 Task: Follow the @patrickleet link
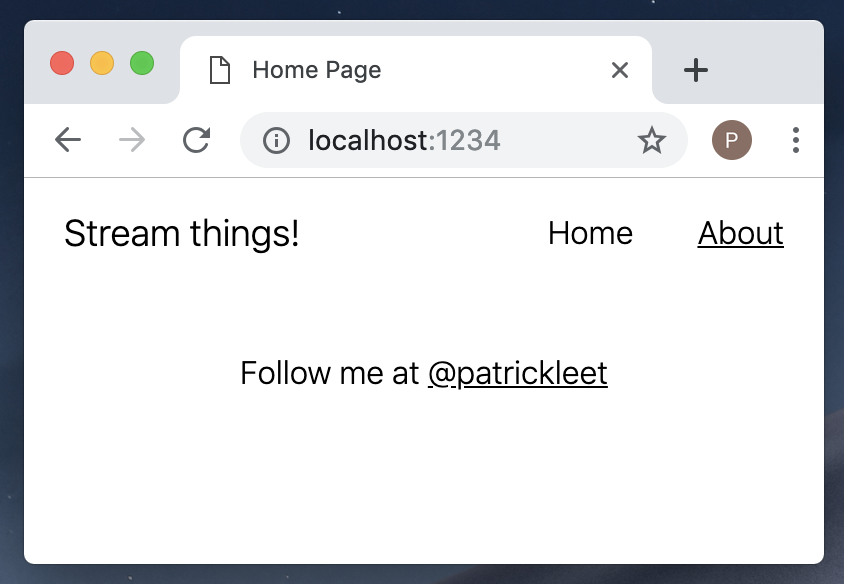[x=517, y=373]
